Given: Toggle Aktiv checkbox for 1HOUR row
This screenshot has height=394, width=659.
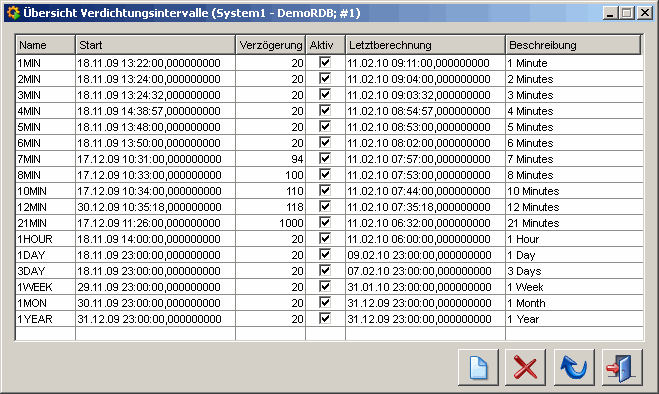Looking at the screenshot, I should click(x=325, y=238).
